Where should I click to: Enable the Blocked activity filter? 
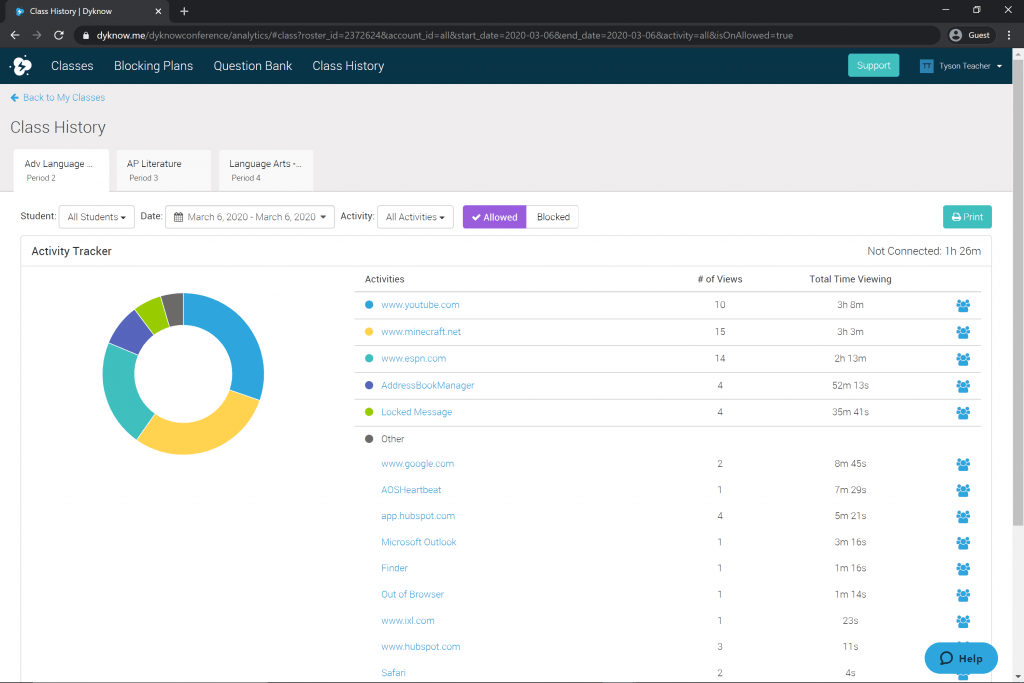click(551, 216)
